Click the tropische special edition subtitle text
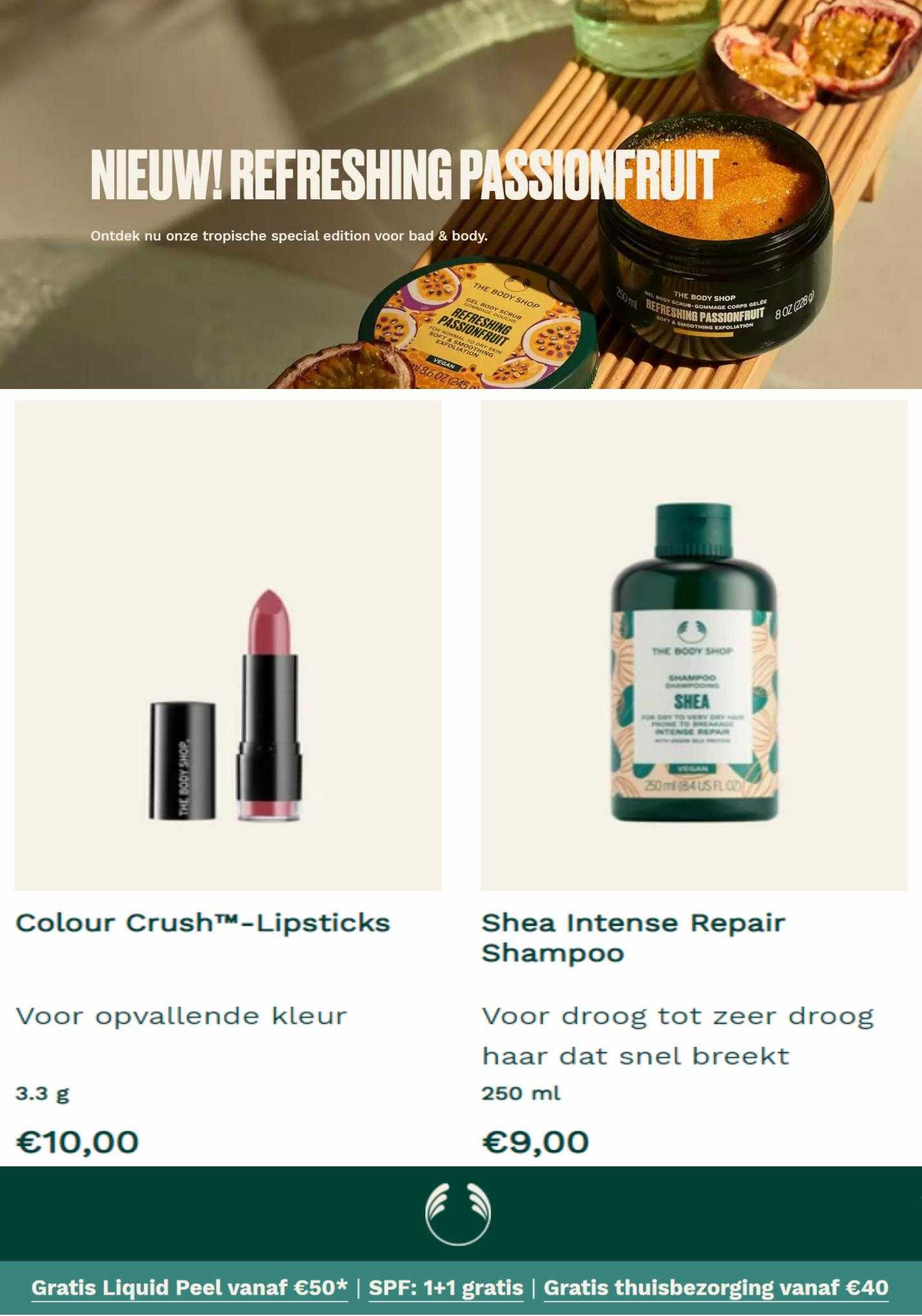This screenshot has height=1316, width=922. pyautogui.click(x=289, y=236)
